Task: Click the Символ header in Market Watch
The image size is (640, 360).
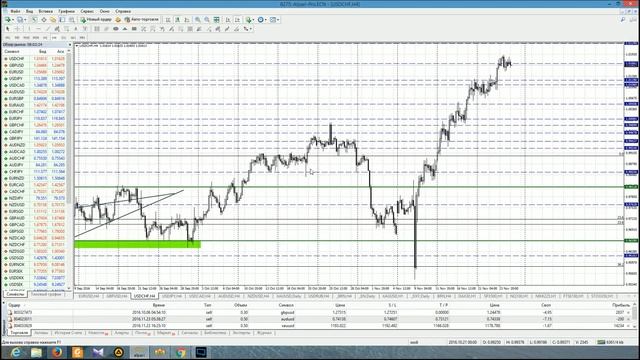Action: click(12, 51)
